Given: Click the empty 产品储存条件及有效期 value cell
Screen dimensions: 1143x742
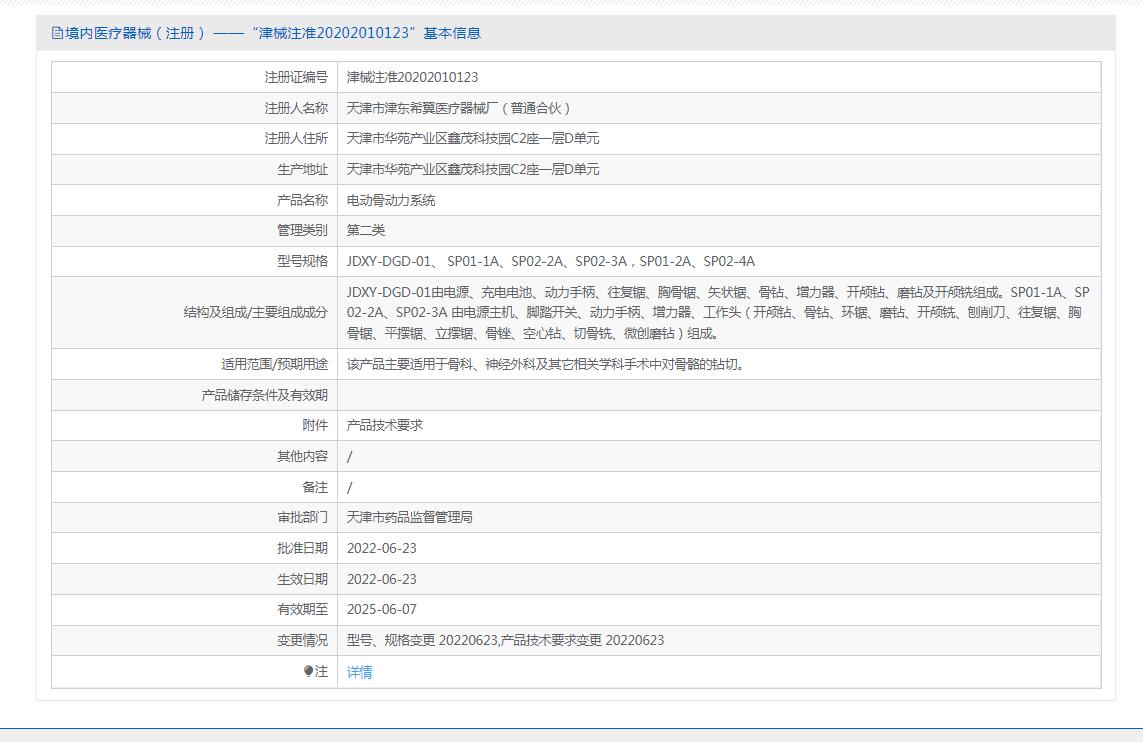Looking at the screenshot, I should point(718,395).
